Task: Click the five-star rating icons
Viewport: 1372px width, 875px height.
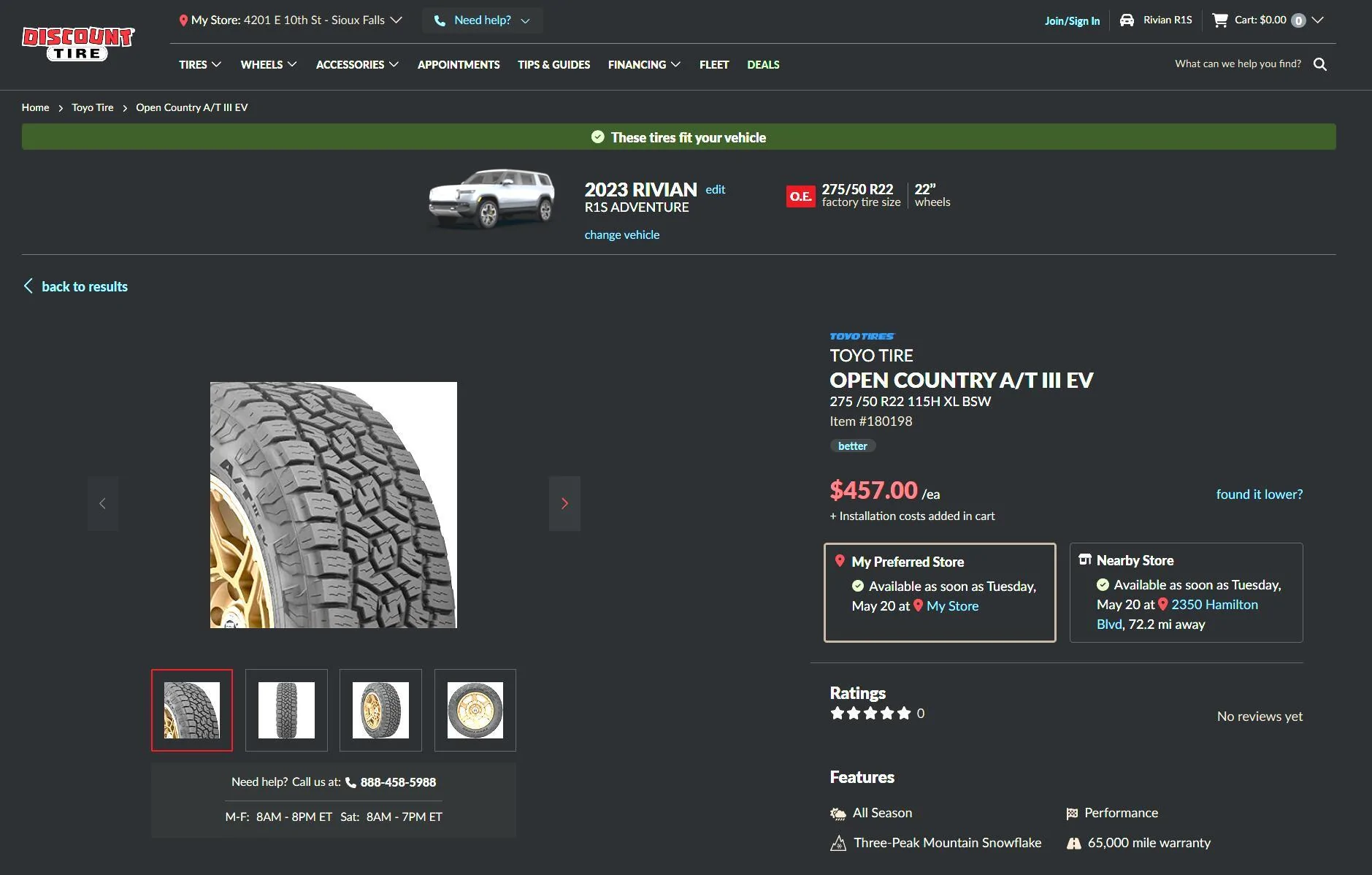Action: [x=870, y=713]
